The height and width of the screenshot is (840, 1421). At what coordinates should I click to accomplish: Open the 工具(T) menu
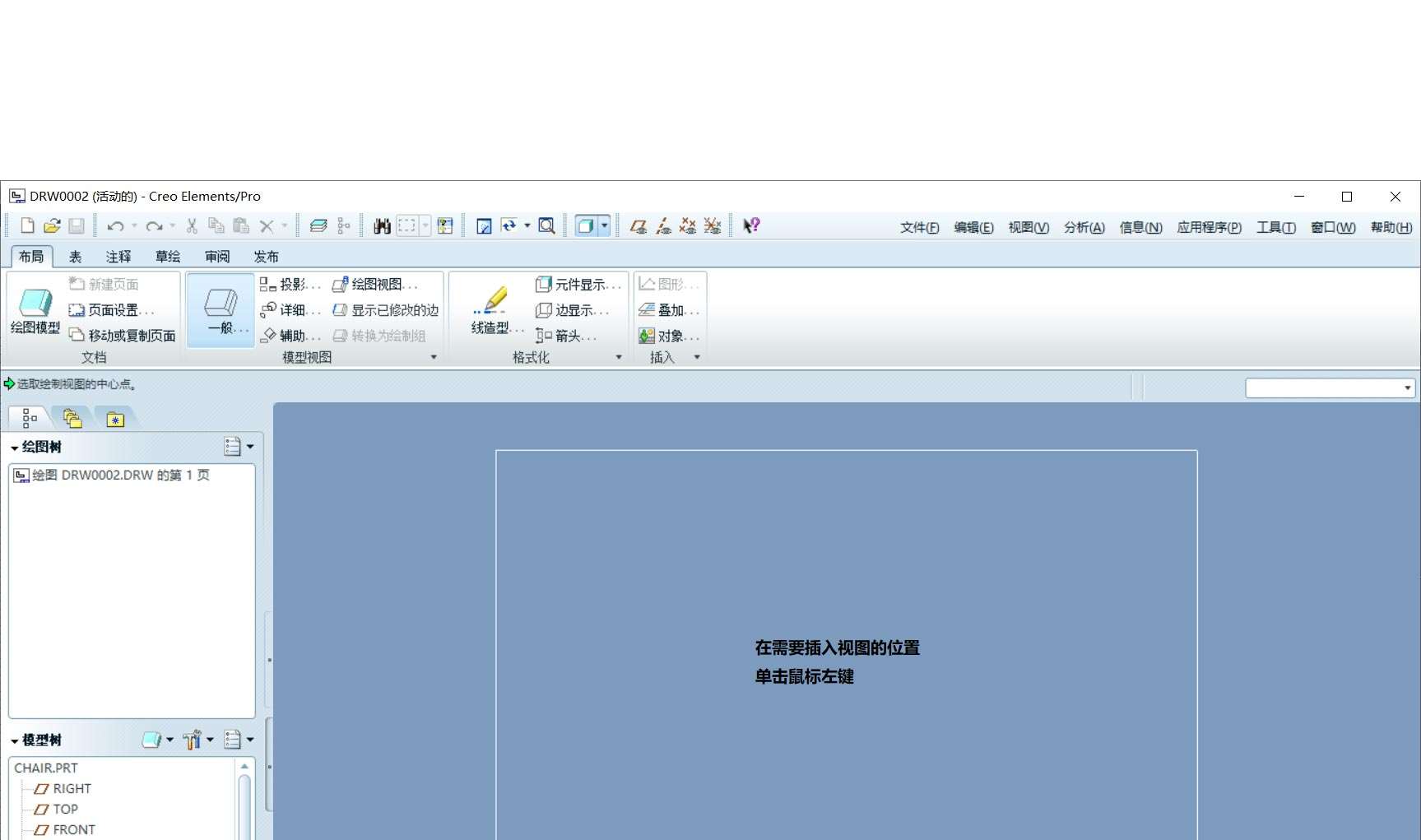[x=1275, y=228]
